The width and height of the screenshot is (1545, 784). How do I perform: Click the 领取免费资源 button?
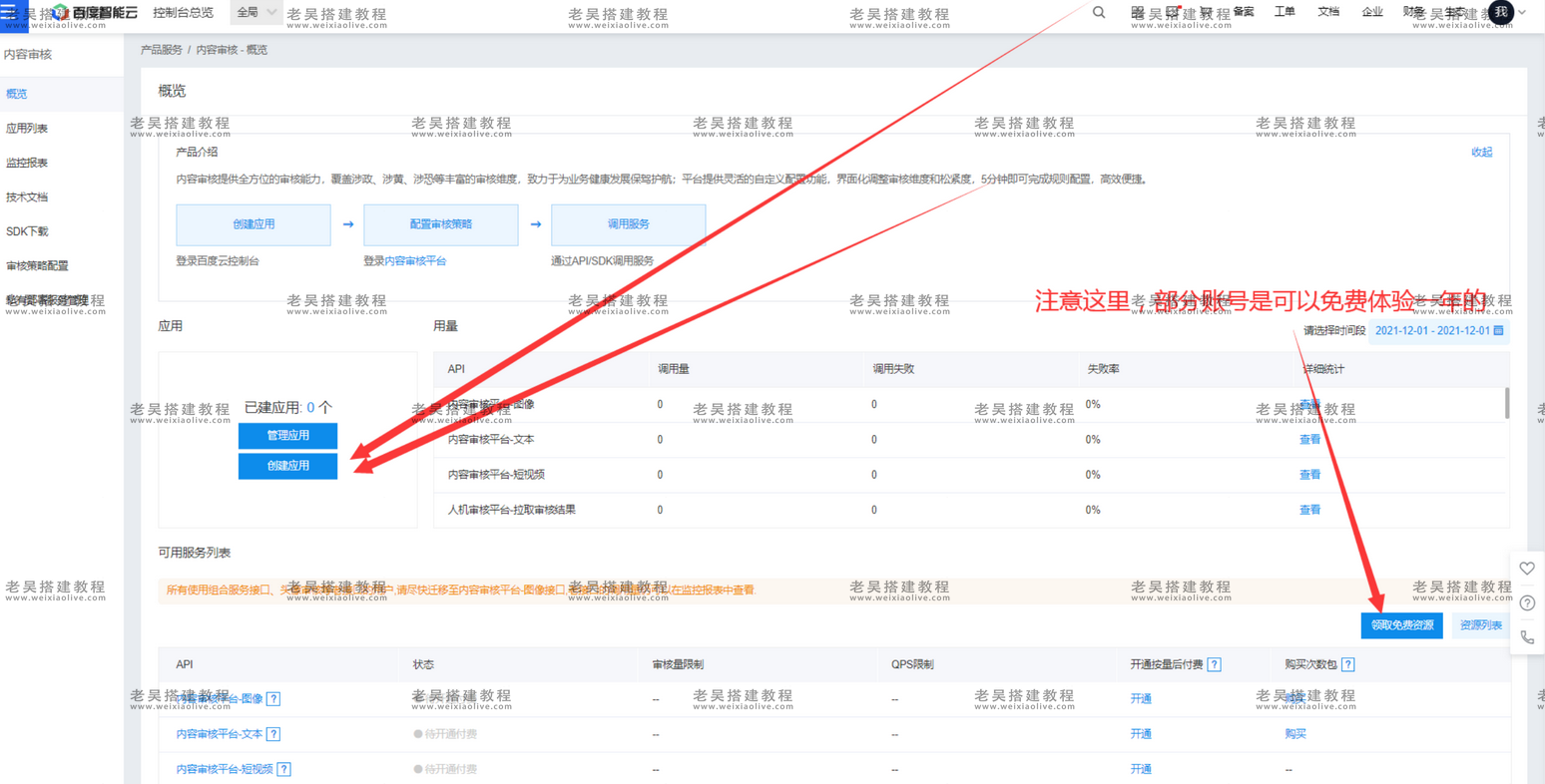coord(1401,625)
